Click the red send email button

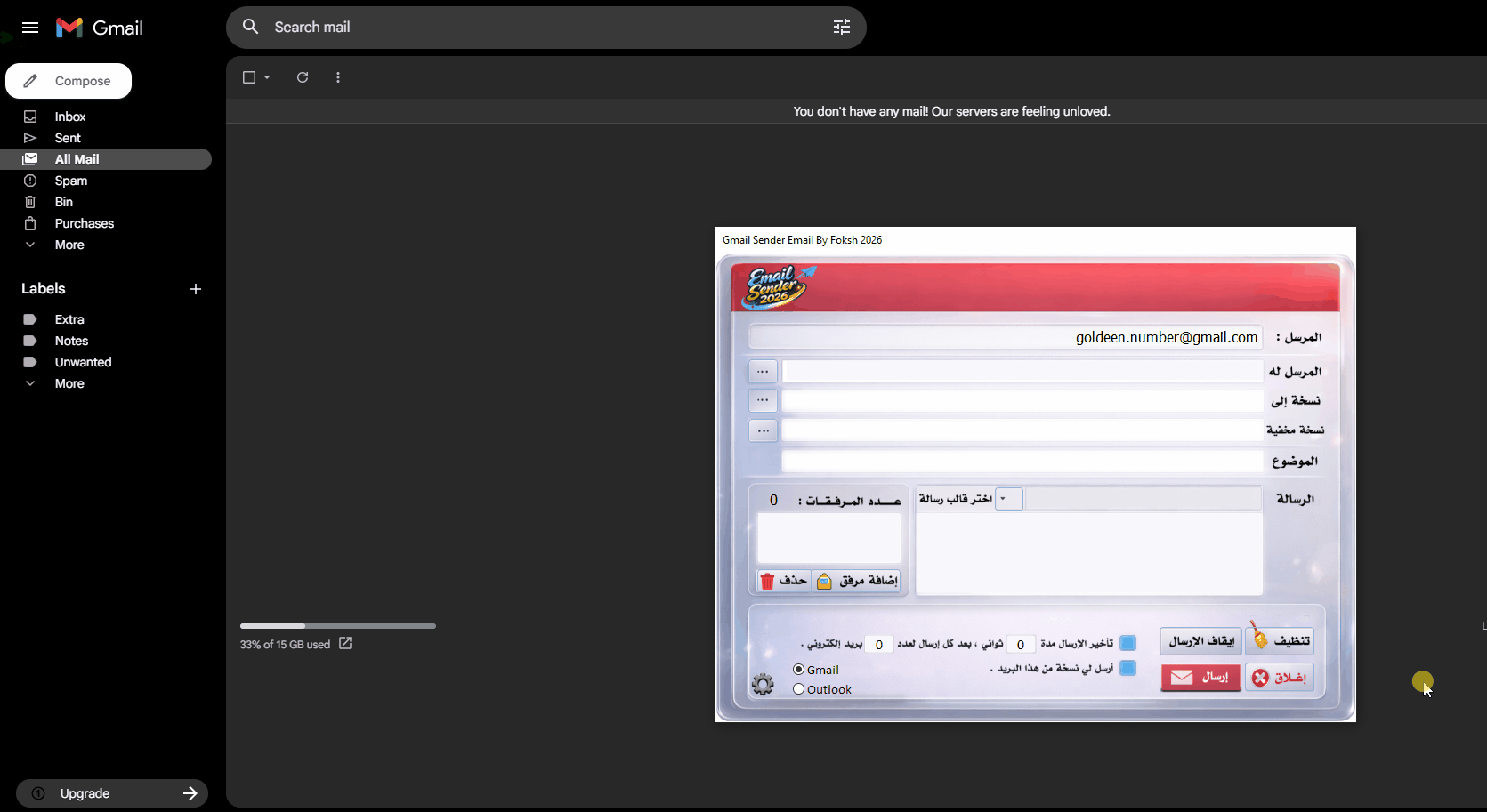[x=1200, y=678]
